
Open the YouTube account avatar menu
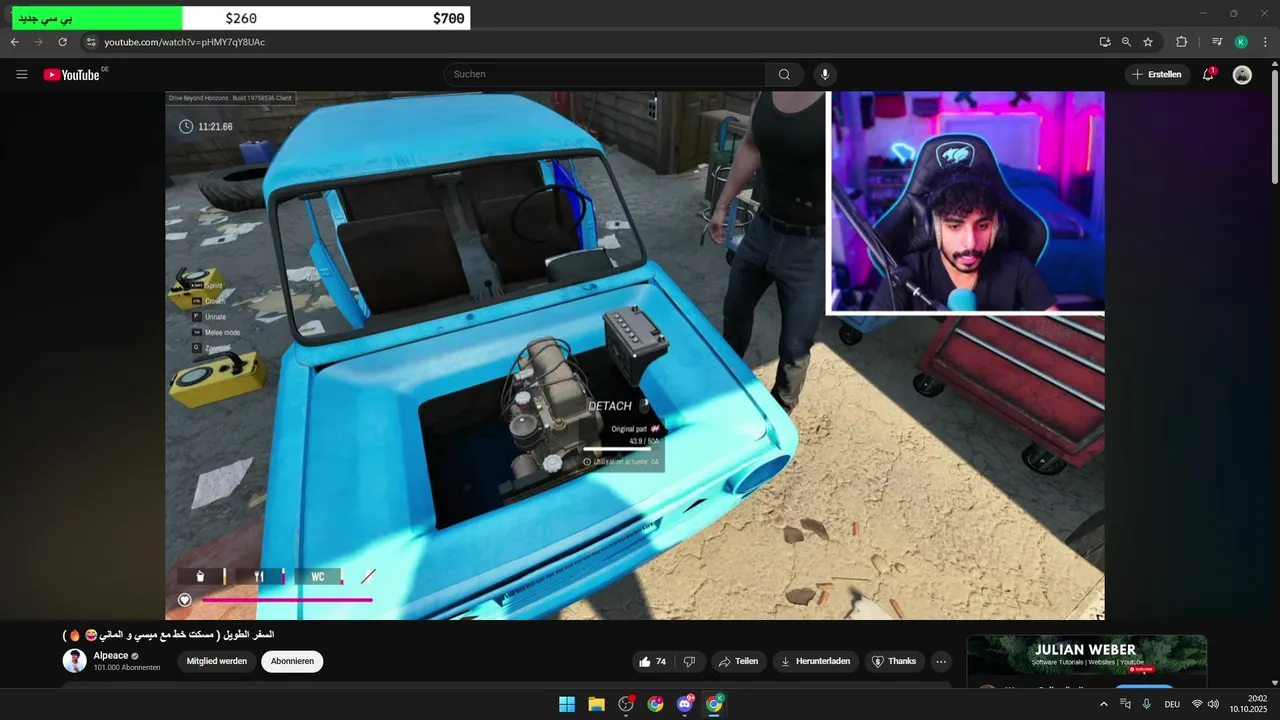click(1242, 74)
